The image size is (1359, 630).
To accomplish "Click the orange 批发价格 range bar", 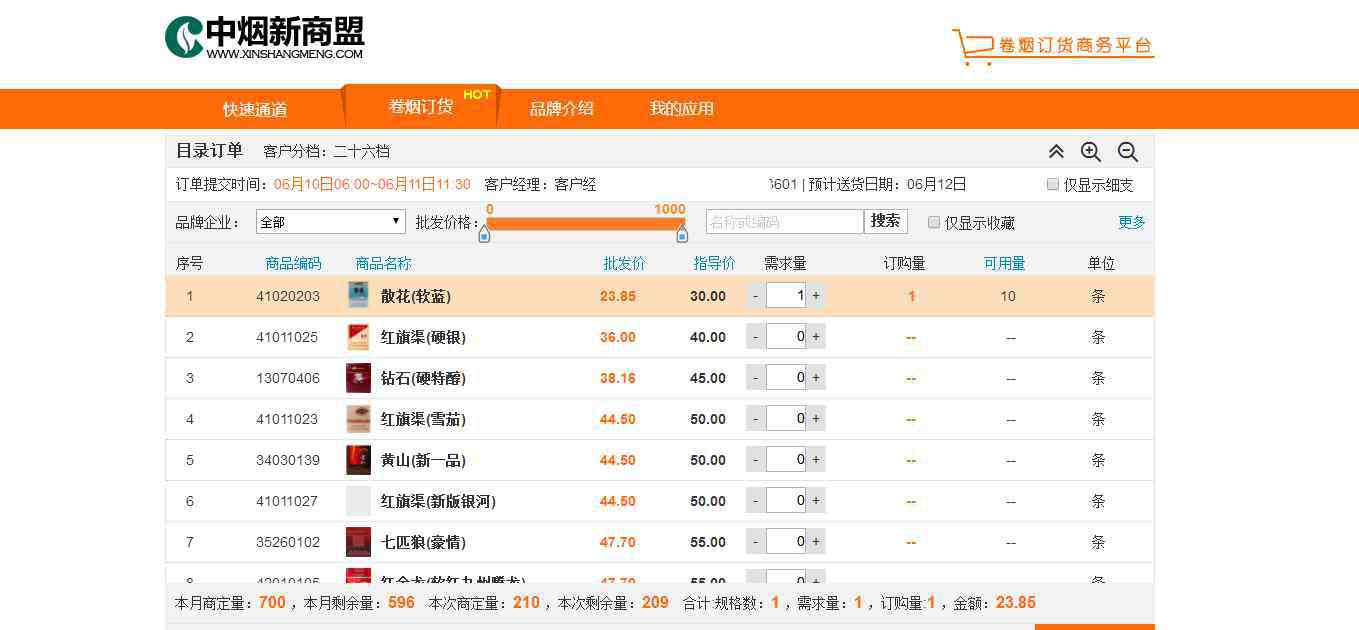I will coord(585,224).
